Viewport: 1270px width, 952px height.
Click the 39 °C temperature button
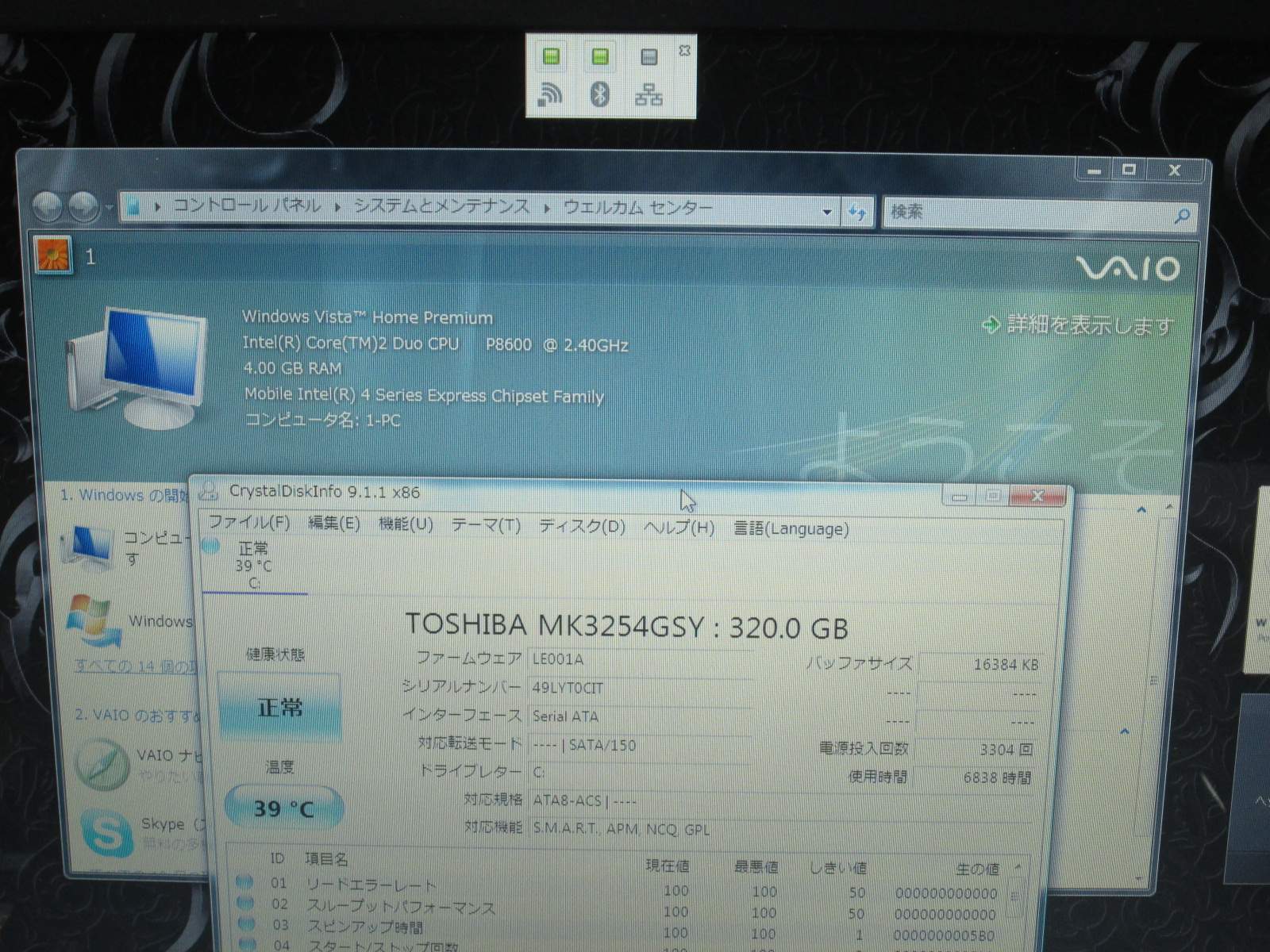[283, 808]
